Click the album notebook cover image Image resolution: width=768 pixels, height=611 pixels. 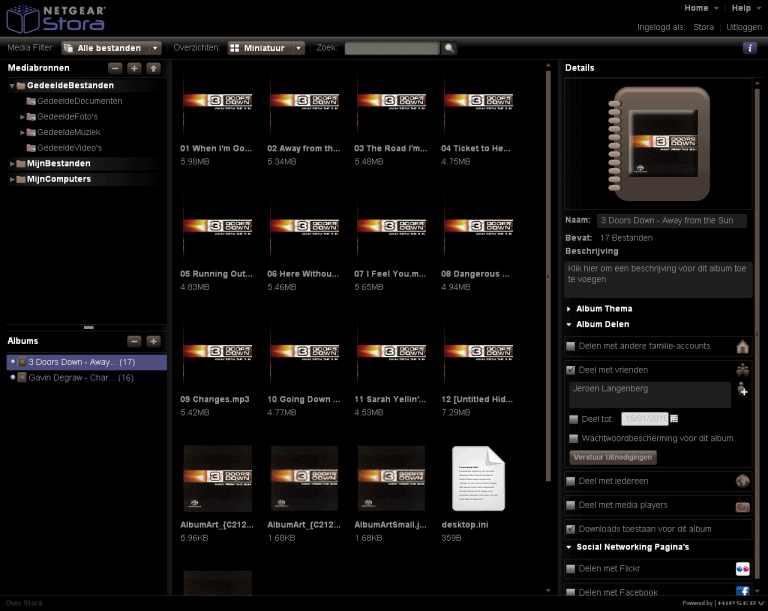(x=659, y=144)
